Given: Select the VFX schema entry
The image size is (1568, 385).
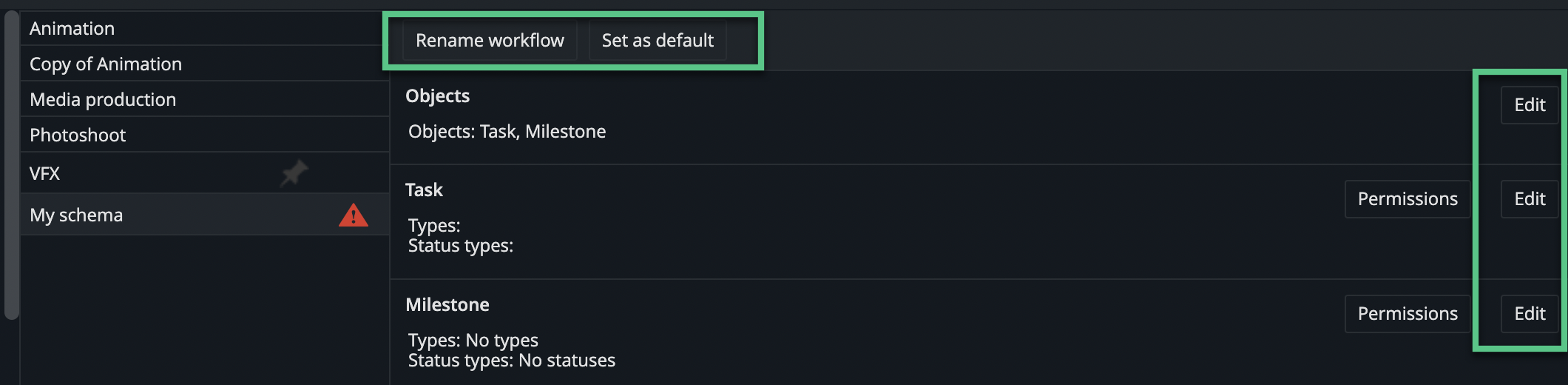Looking at the screenshot, I should pyautogui.click(x=44, y=174).
